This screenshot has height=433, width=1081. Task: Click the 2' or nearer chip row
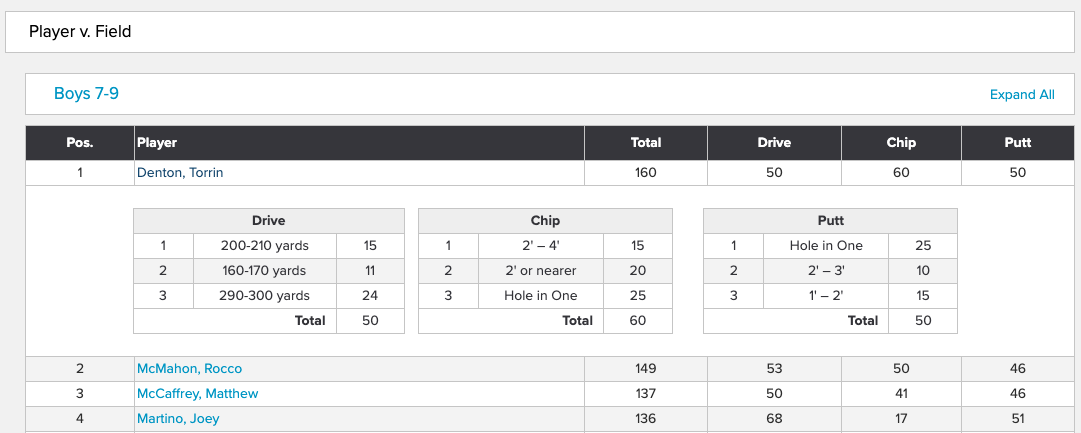pyautogui.click(x=545, y=271)
